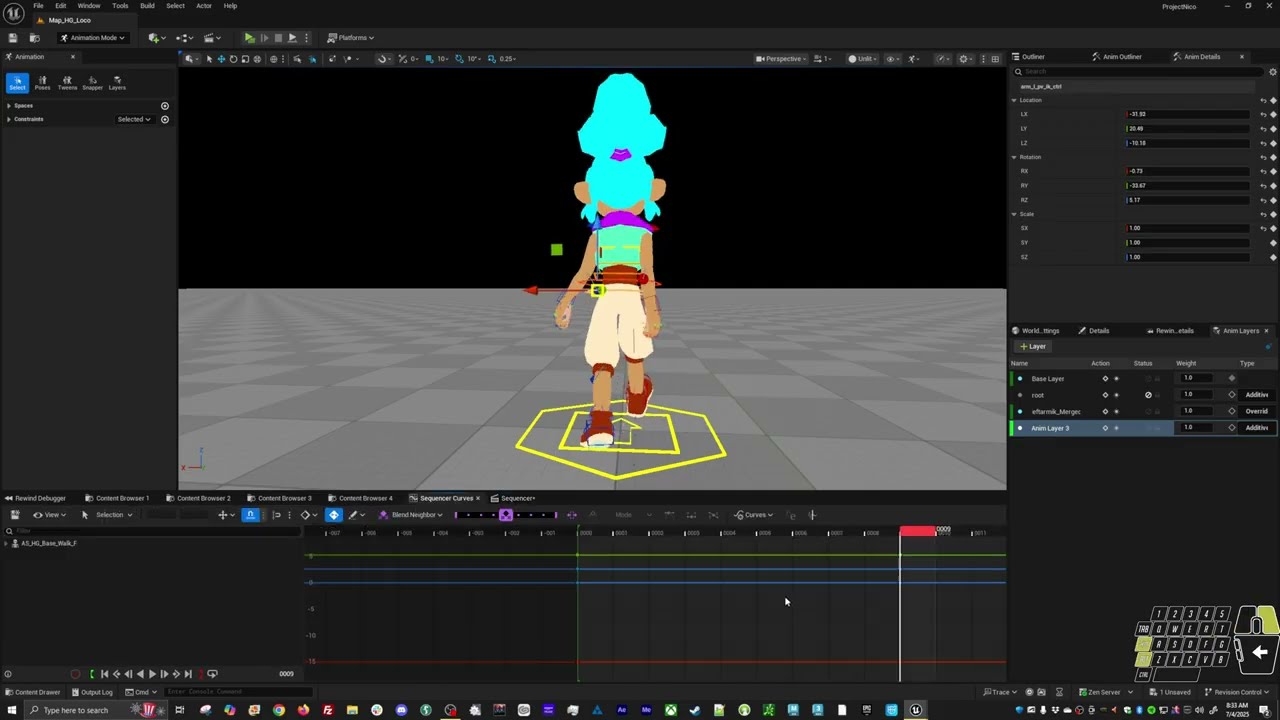Open the Build menu
This screenshot has width=1280, height=720.
click(x=147, y=6)
